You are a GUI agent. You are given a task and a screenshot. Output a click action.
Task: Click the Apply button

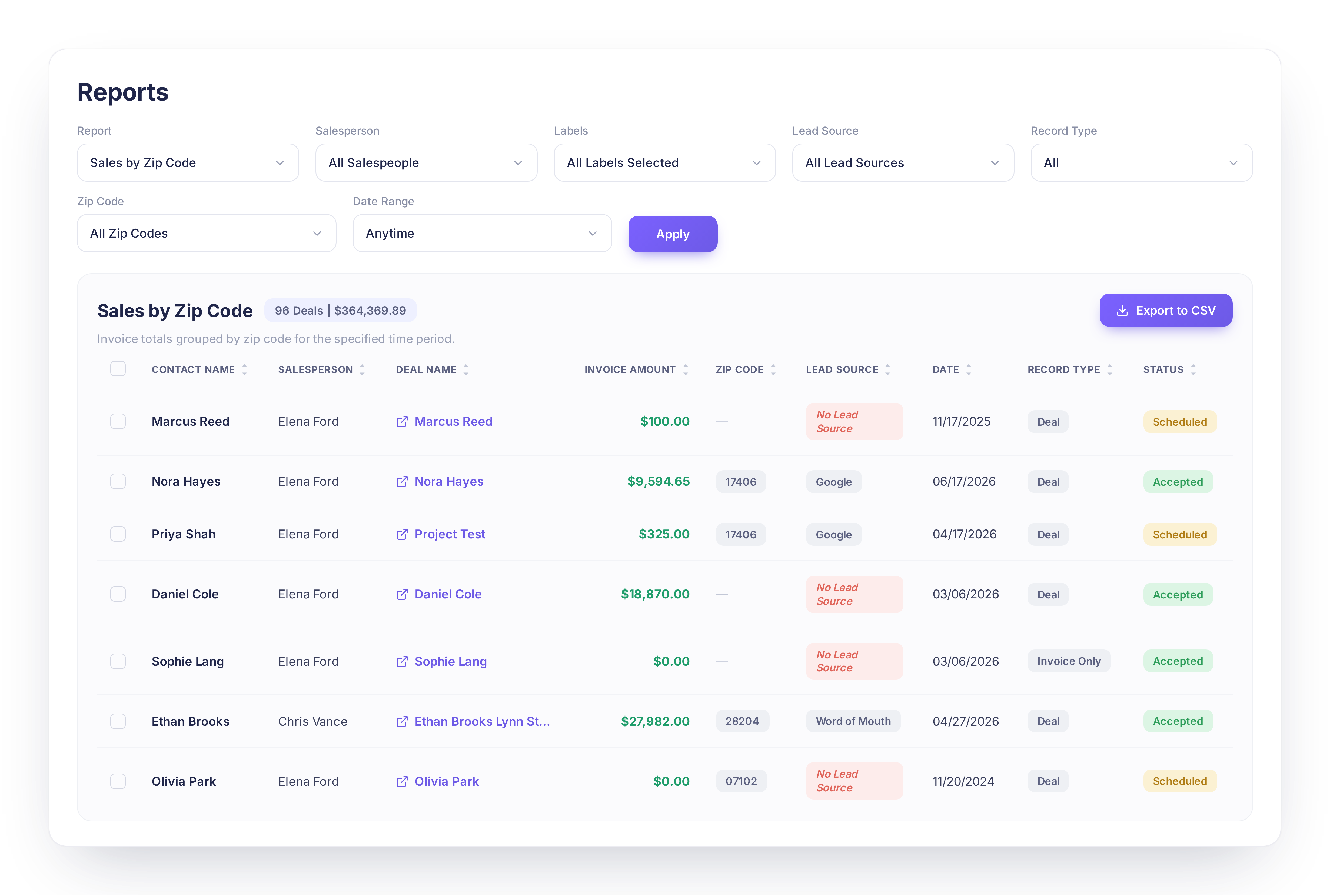673,234
